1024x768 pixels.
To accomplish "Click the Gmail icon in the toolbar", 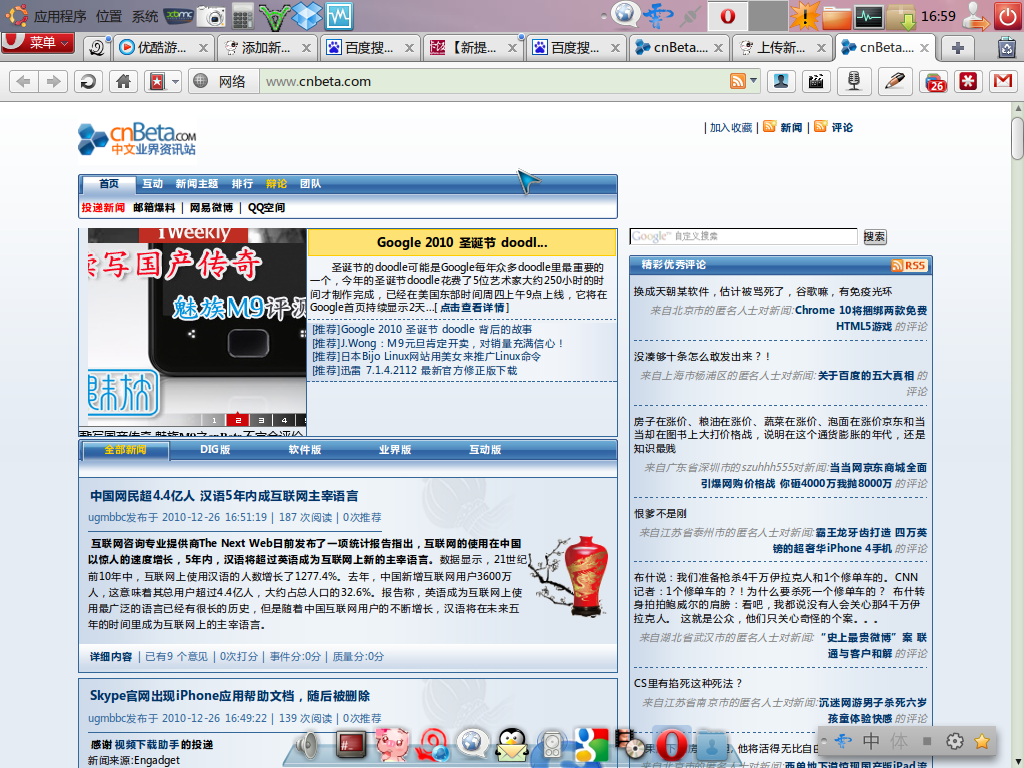I will pyautogui.click(x=1002, y=82).
